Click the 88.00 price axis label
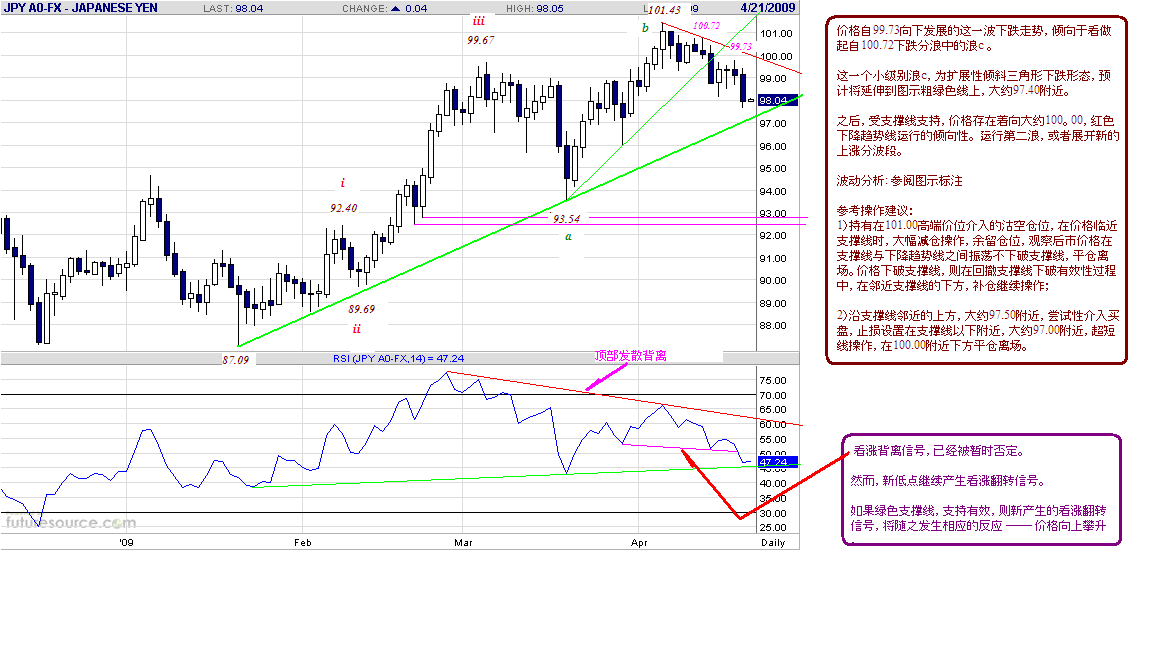Viewport: 1151px width, 670px height. tap(773, 326)
